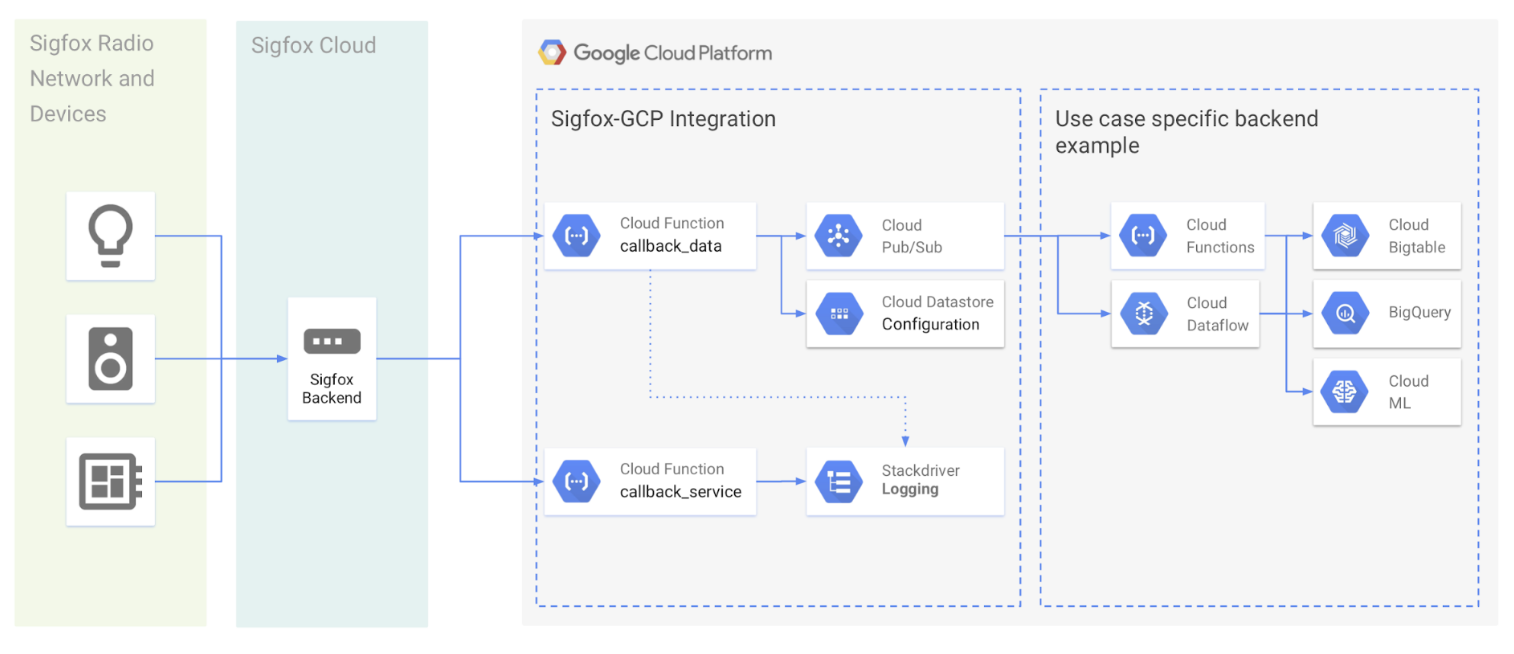Image resolution: width=1514 pixels, height=654 pixels.
Task: Click the Cloud Functions backend text label
Action: coord(1220,236)
